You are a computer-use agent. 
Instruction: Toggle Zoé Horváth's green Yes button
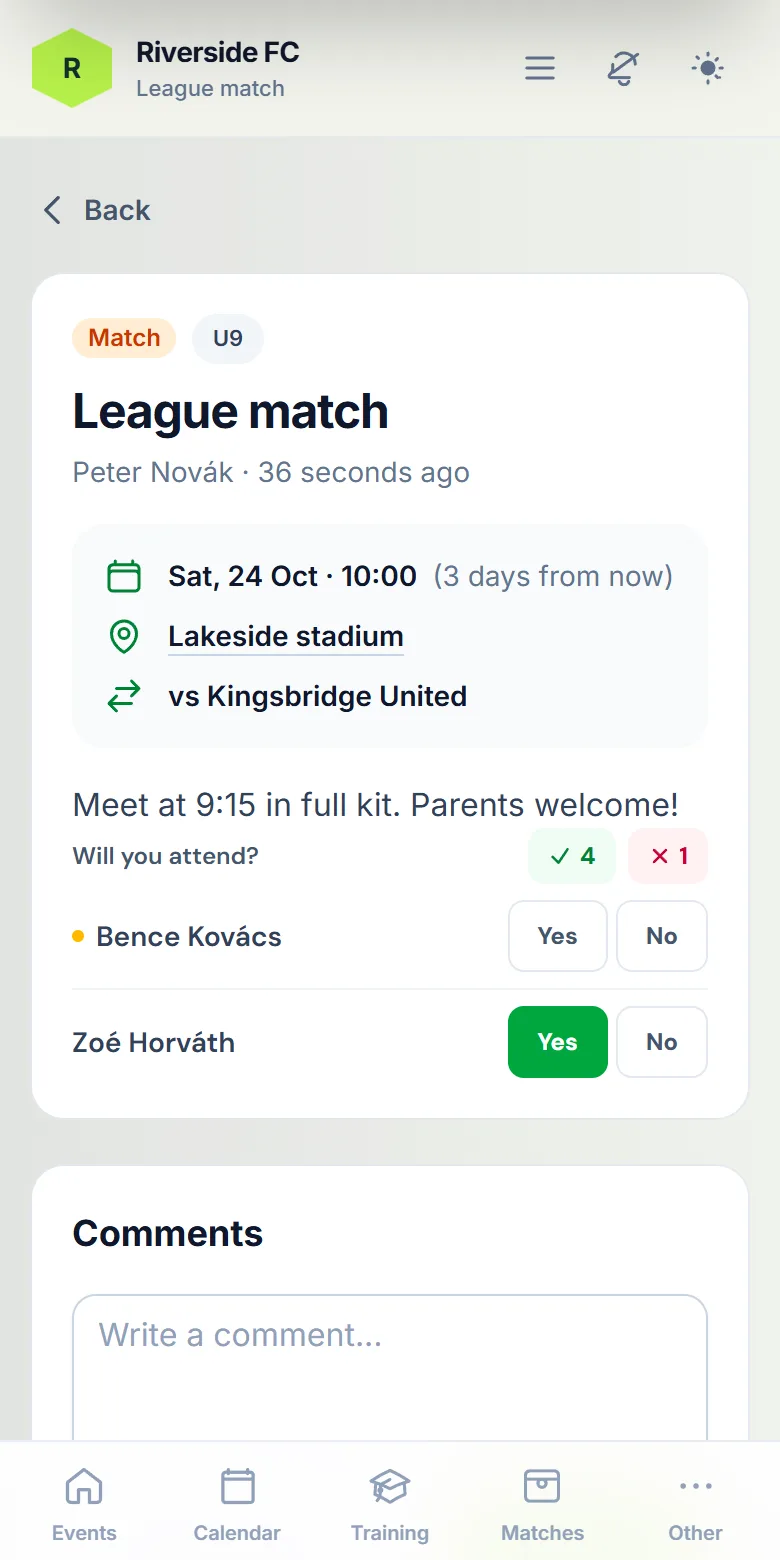pos(558,1042)
